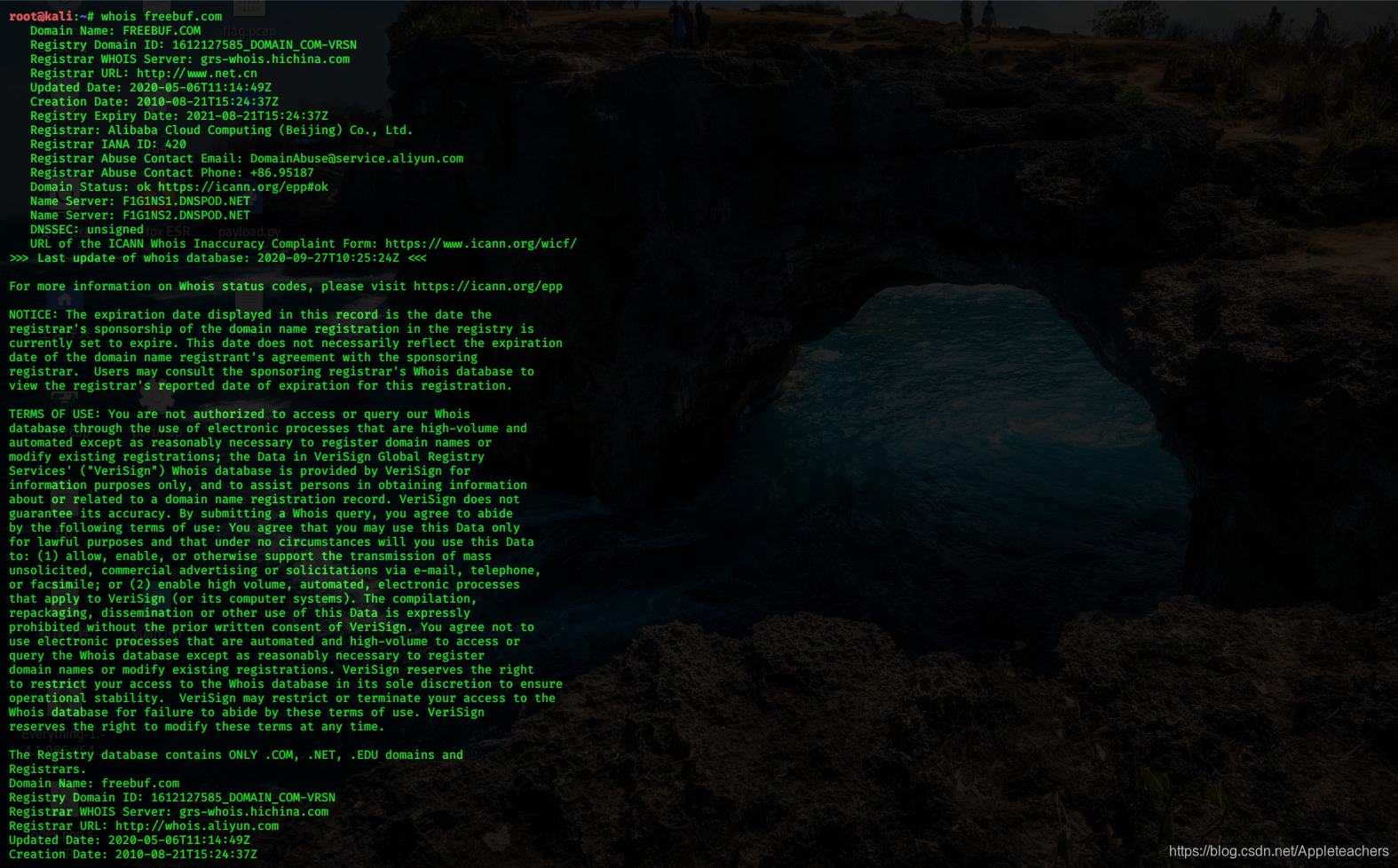Screen dimensions: 1398x868
Task: Click the Alibaba Cloud Computing registrar line
Action: [222, 130]
